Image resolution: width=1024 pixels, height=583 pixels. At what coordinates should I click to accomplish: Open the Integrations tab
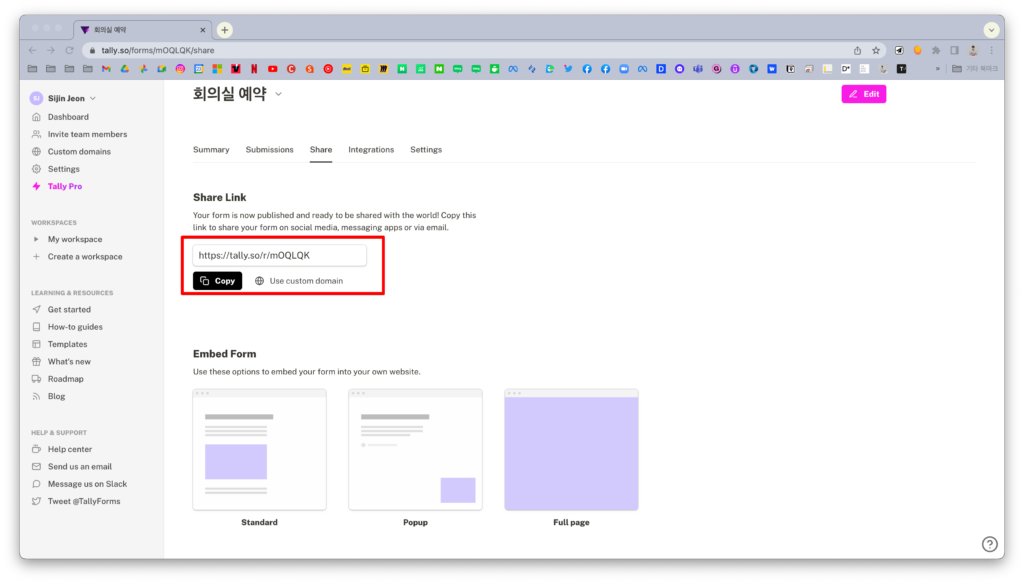(371, 149)
